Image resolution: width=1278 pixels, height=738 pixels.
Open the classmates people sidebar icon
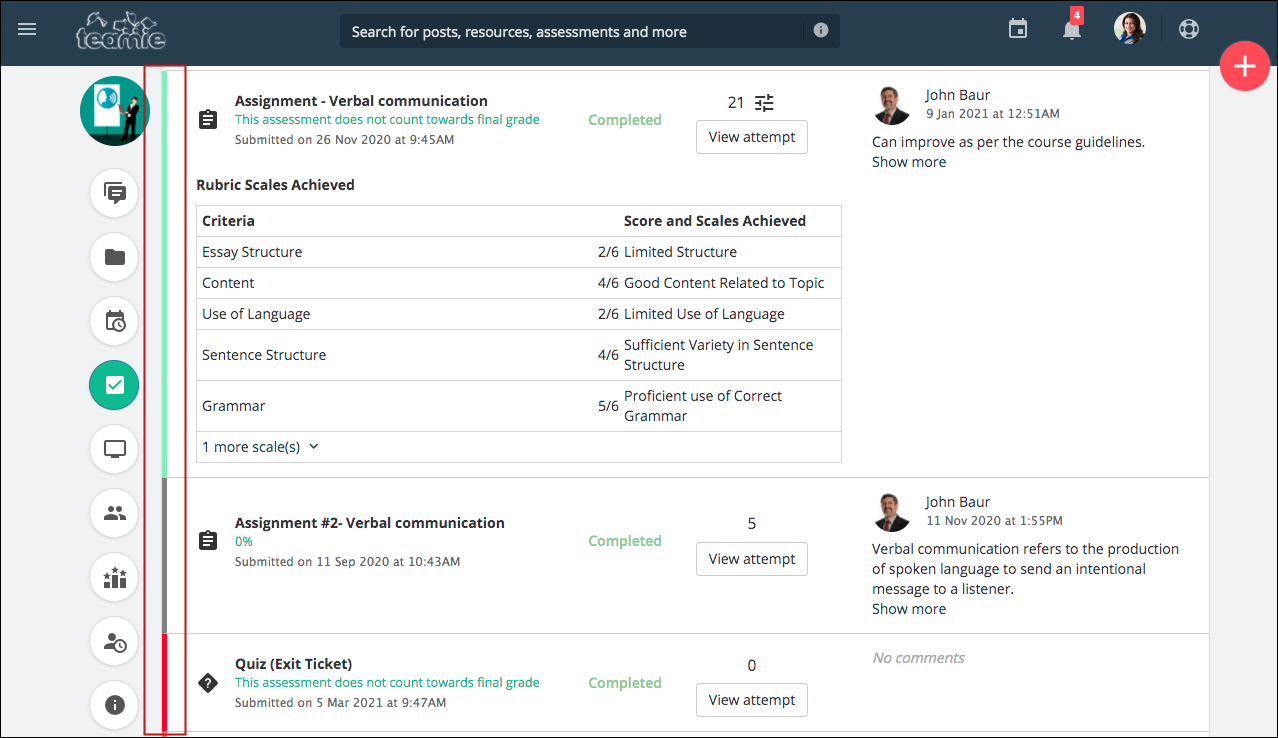pyautogui.click(x=115, y=513)
